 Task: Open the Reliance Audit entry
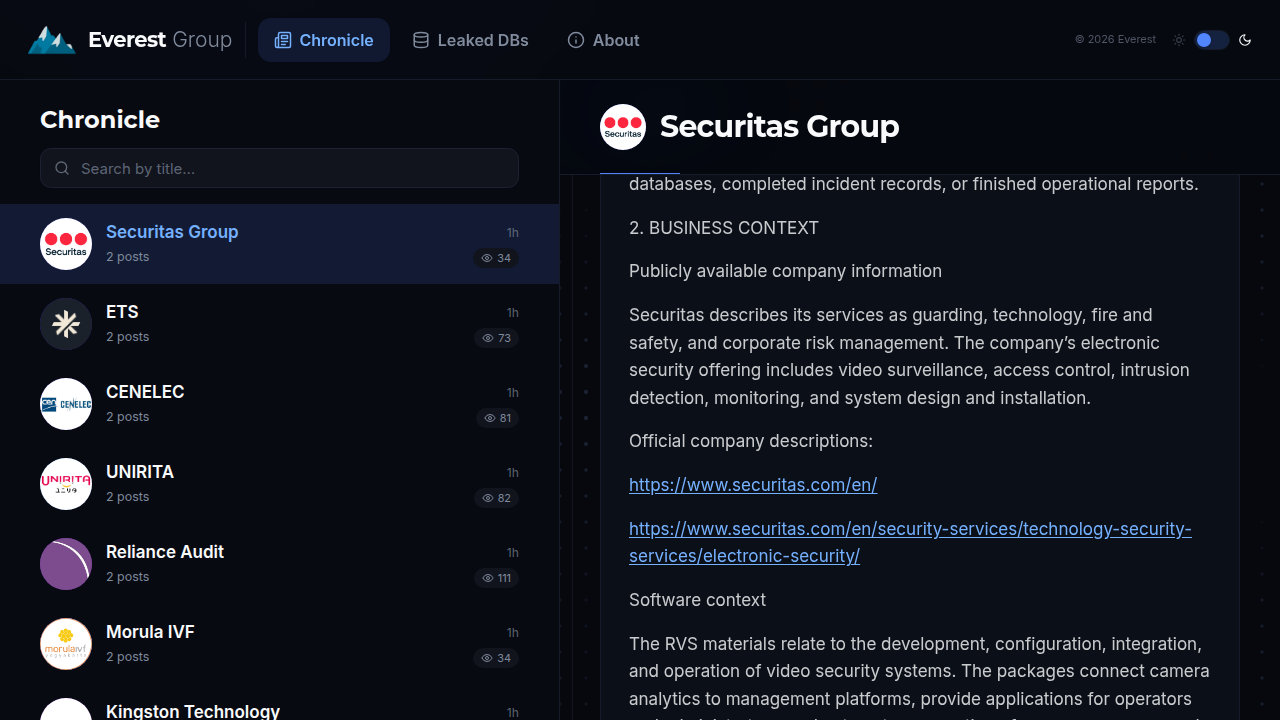(x=279, y=564)
